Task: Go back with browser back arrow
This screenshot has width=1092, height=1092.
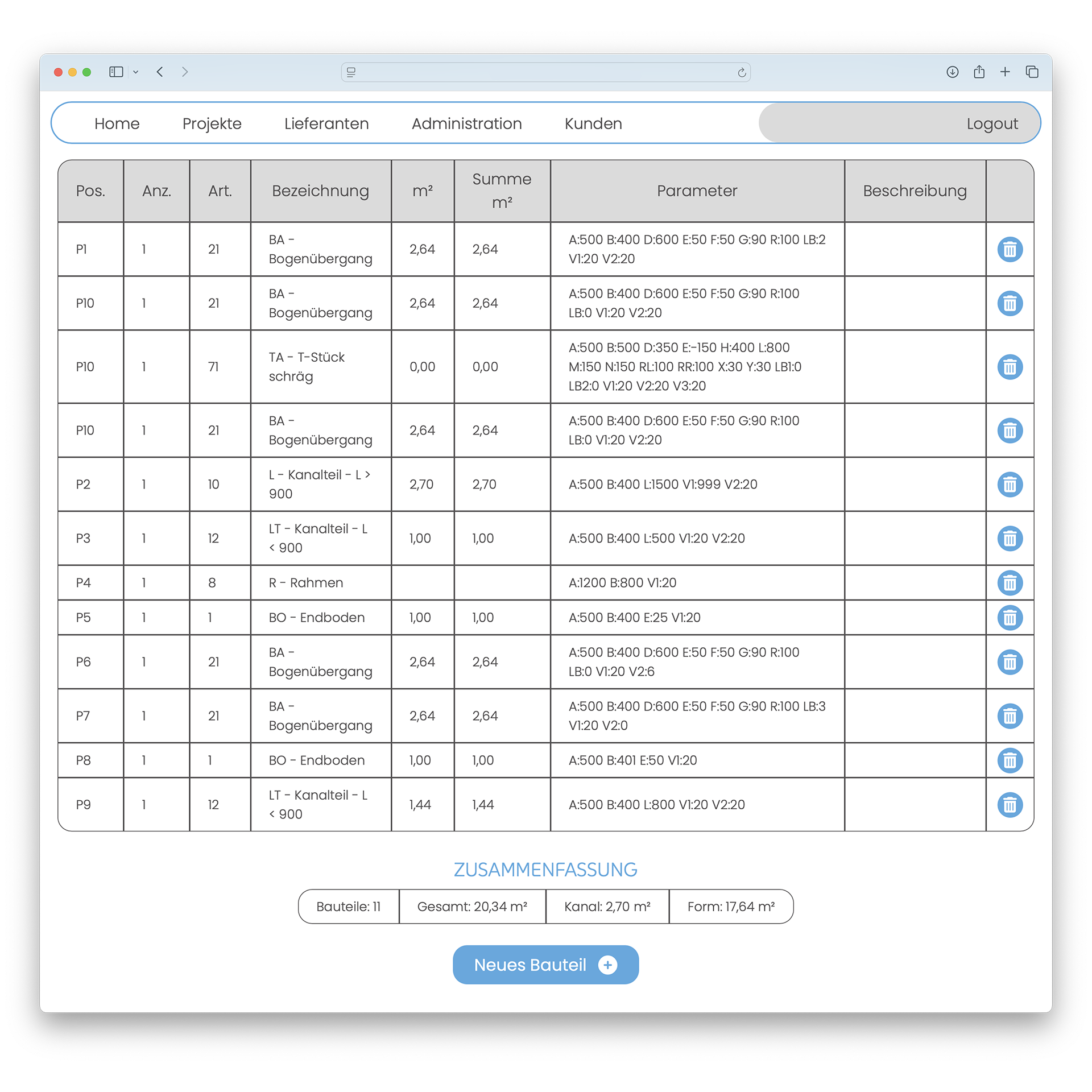Action: (160, 72)
